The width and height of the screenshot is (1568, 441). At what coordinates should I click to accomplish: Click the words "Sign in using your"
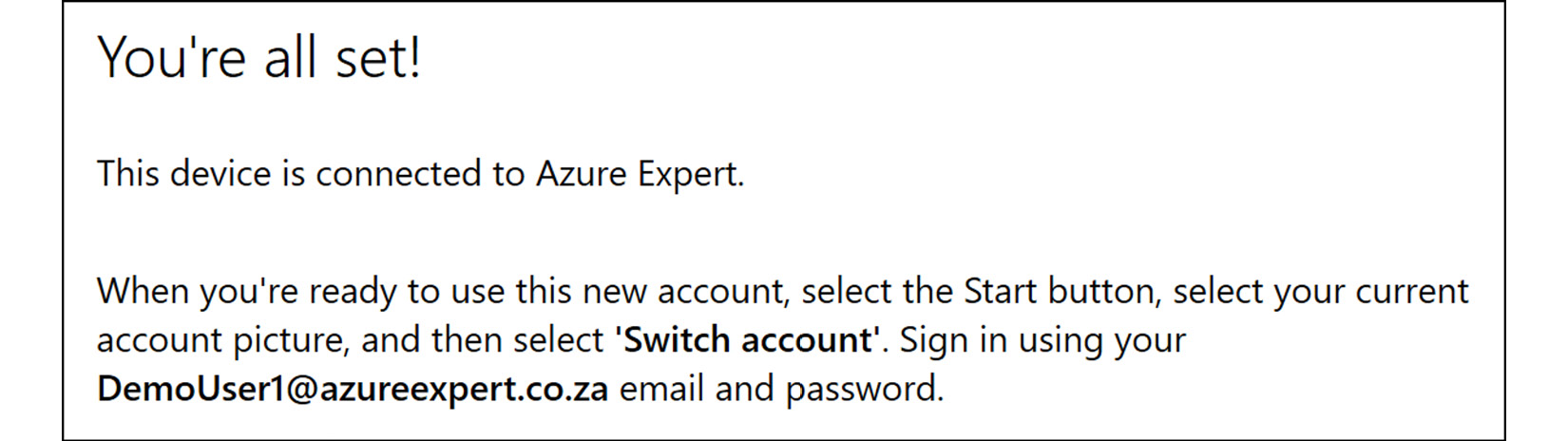[1042, 340]
